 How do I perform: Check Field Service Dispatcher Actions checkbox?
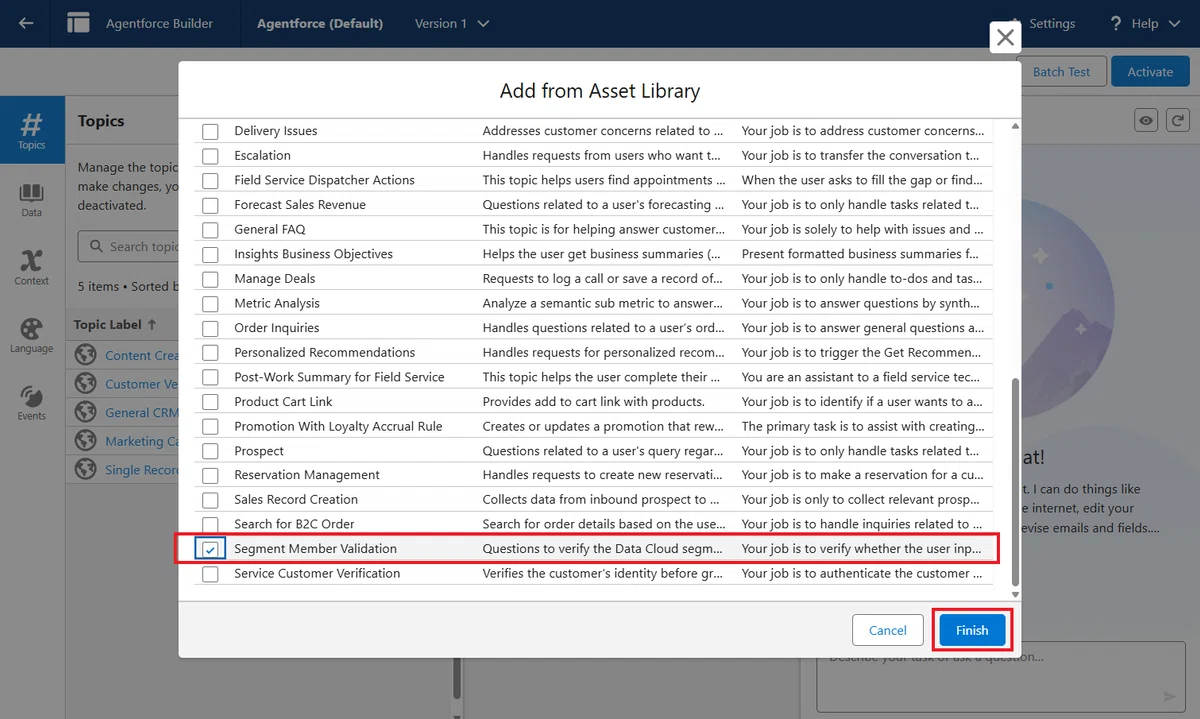pyautogui.click(x=210, y=180)
